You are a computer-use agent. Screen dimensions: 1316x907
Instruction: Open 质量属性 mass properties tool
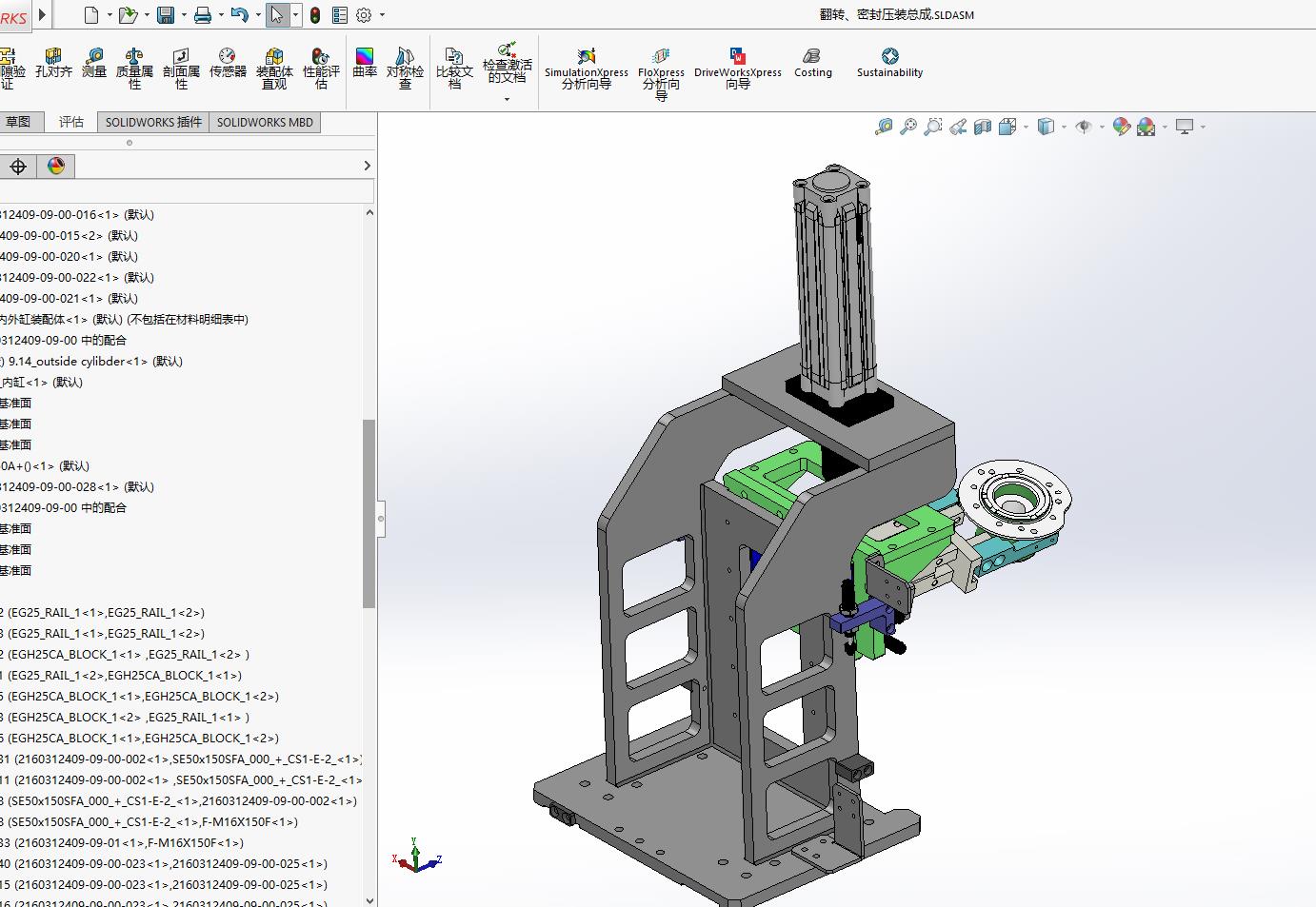click(134, 69)
